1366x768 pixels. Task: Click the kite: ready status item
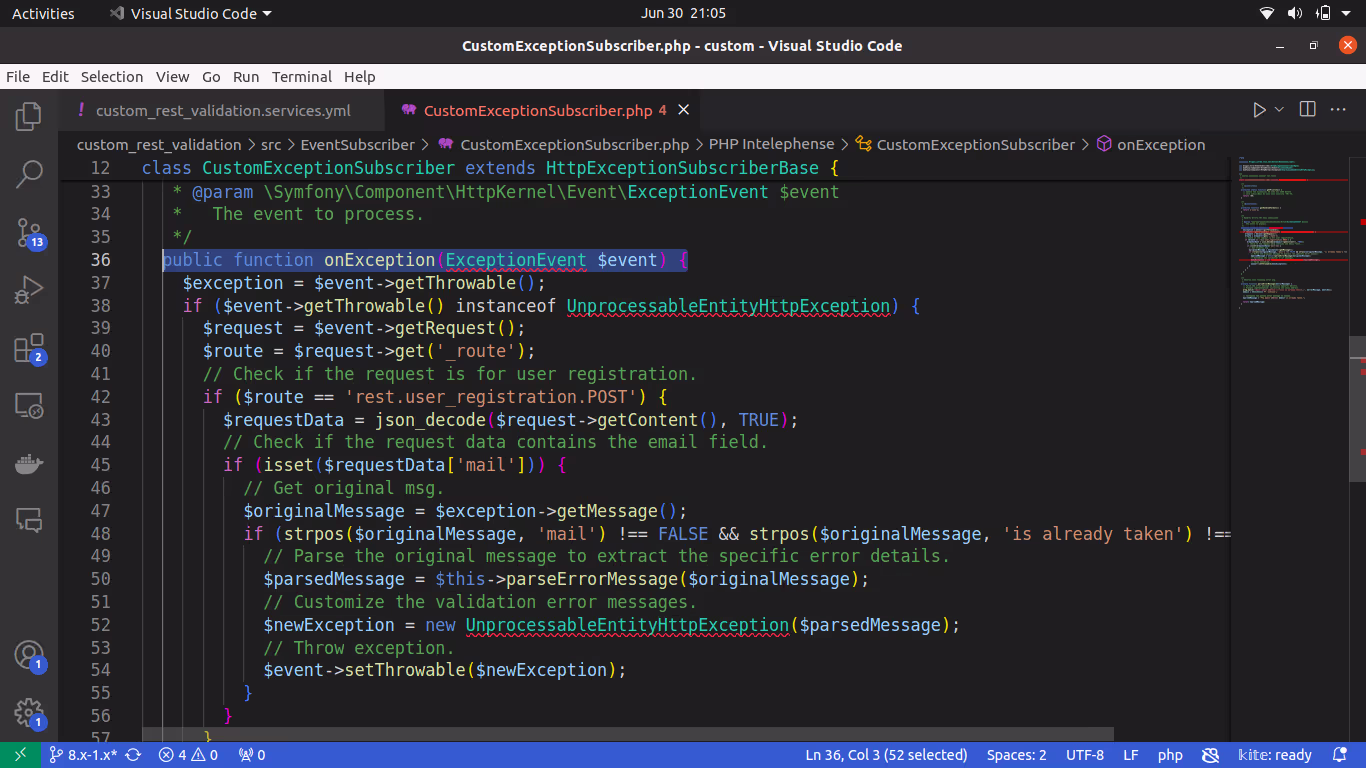(1275, 755)
